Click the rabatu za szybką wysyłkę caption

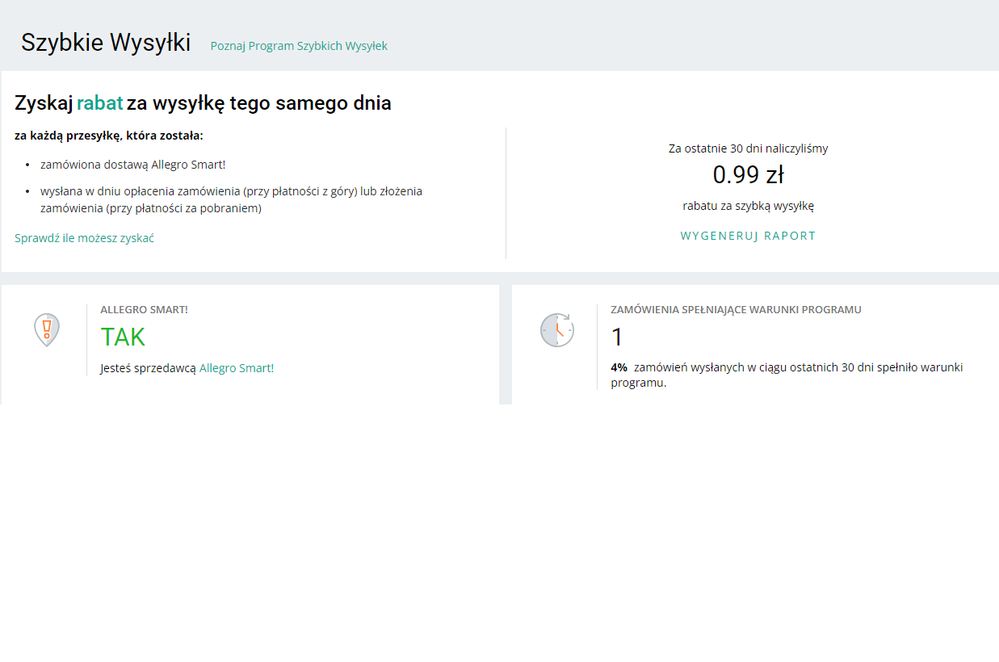click(x=747, y=205)
